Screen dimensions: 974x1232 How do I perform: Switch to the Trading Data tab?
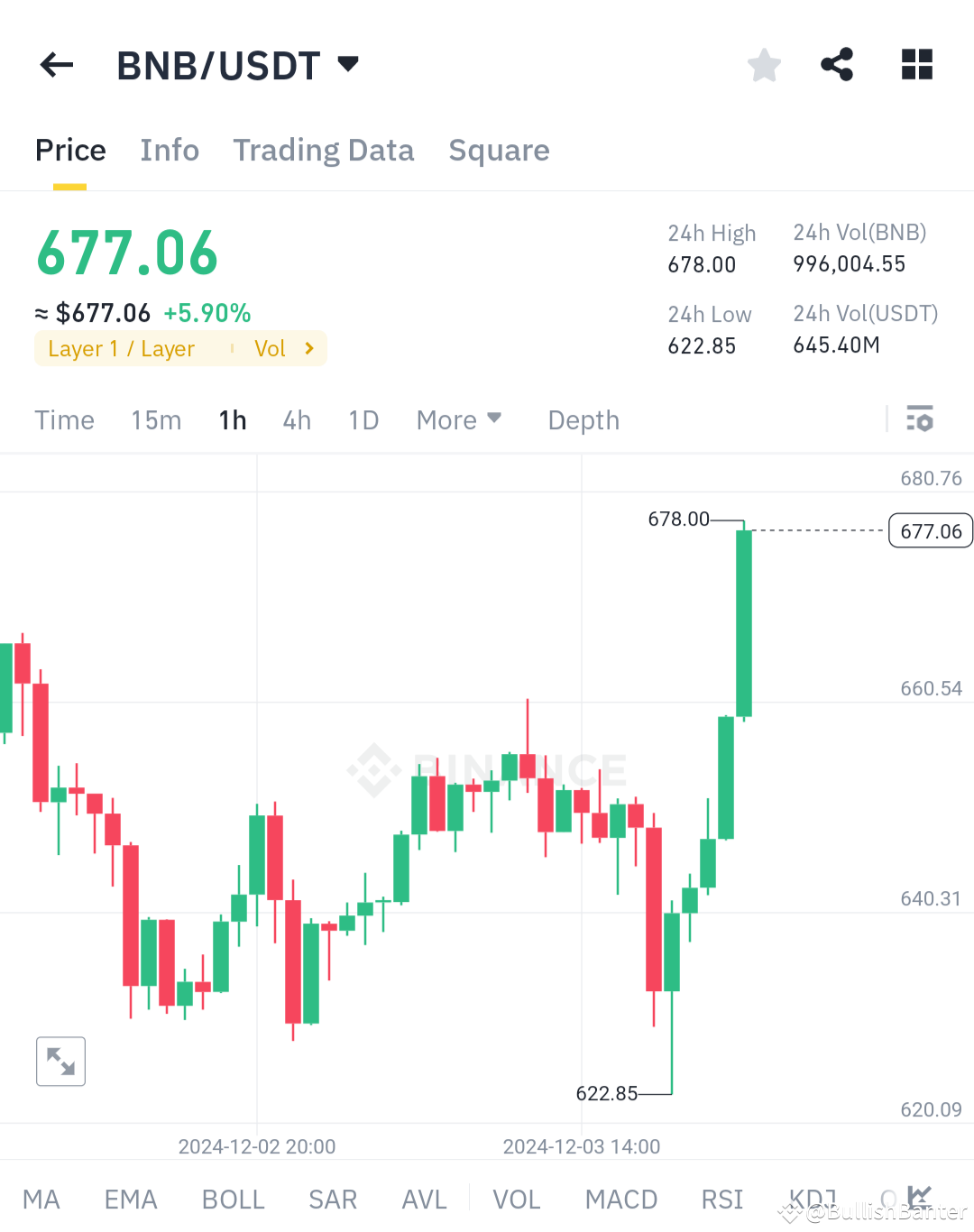(323, 150)
